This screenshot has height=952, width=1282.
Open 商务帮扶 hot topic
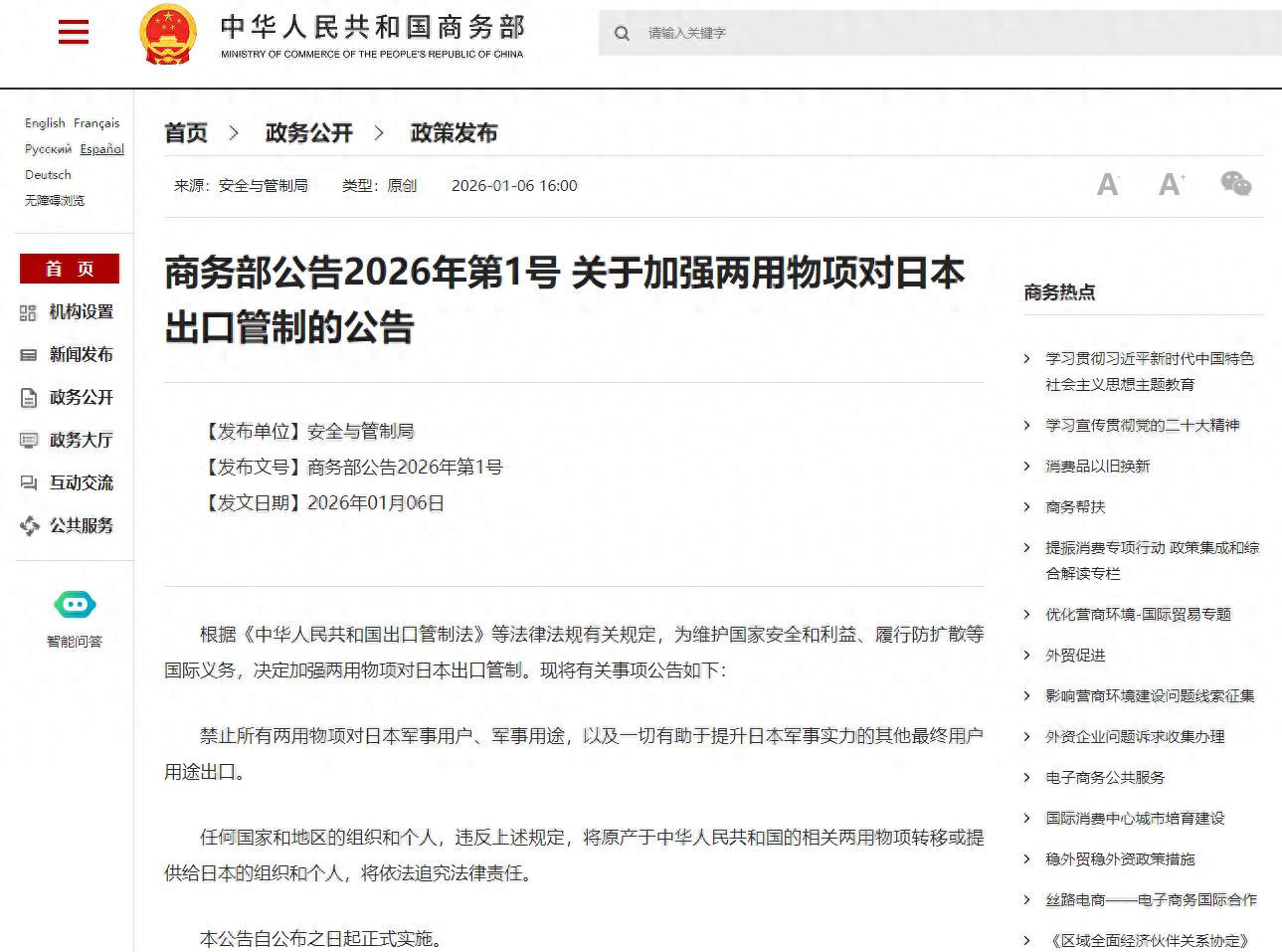(x=1075, y=507)
